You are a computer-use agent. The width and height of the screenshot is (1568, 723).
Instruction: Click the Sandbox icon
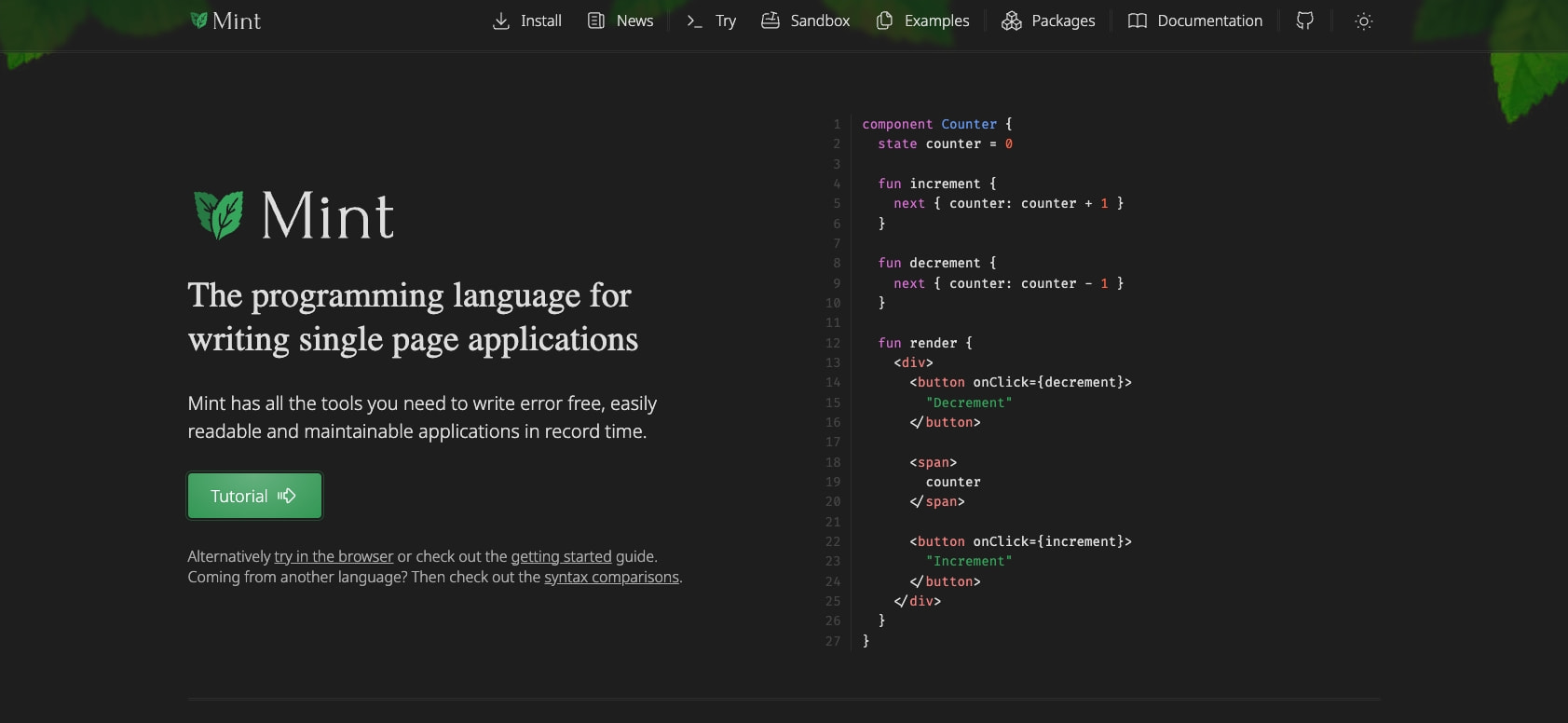(x=770, y=20)
